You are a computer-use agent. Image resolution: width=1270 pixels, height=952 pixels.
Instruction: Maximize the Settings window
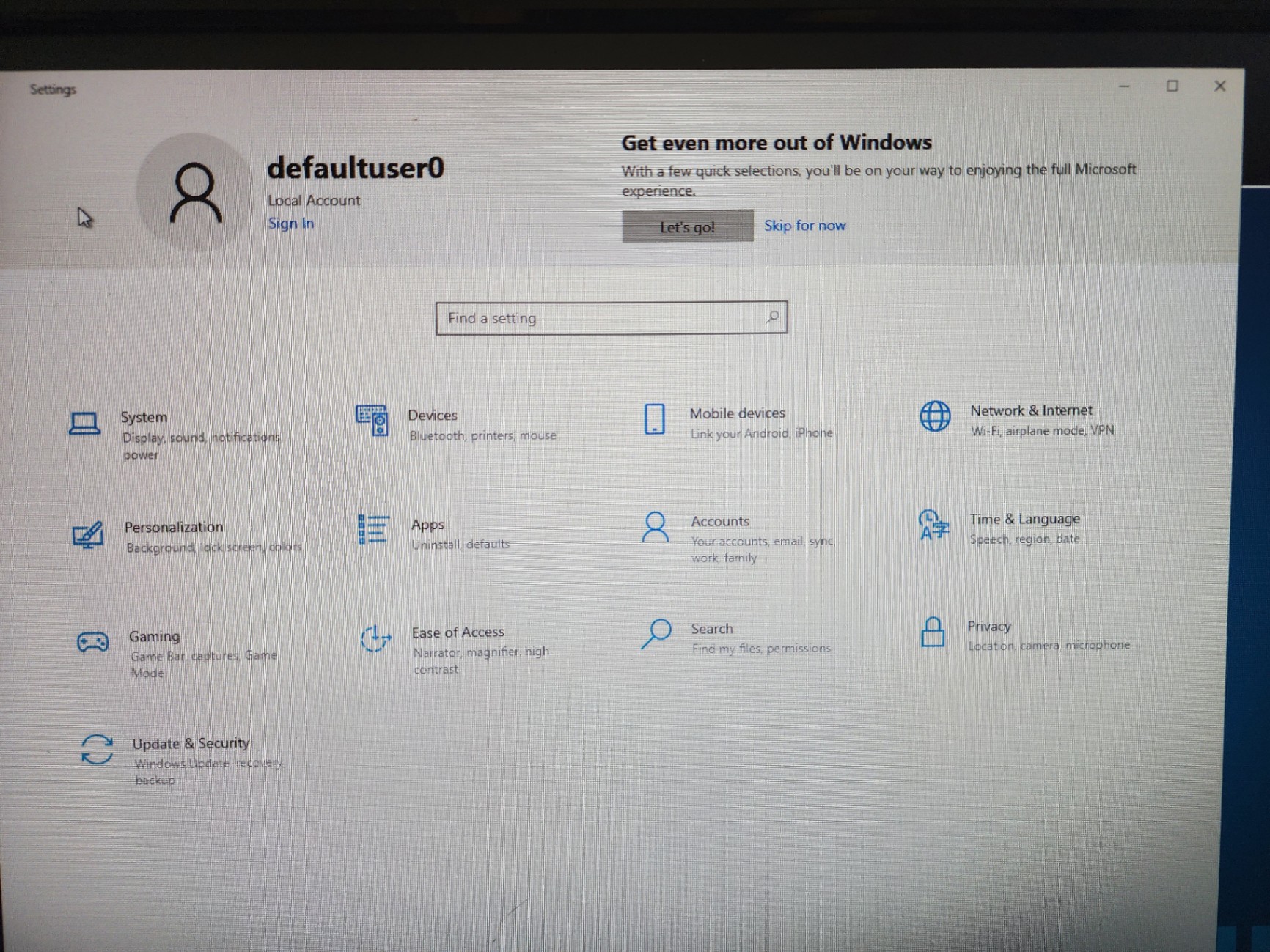pos(1172,86)
